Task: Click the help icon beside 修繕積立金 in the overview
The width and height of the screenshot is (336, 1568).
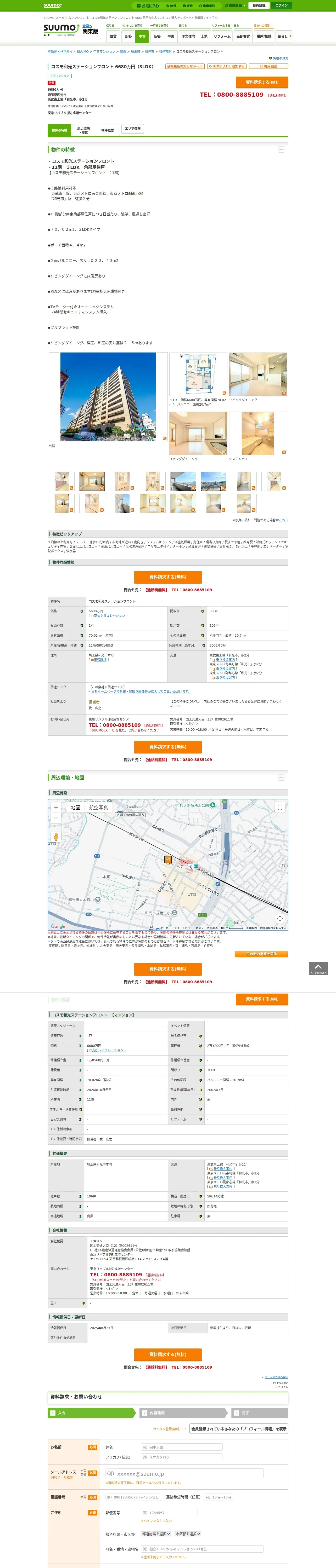Action: 80,1060
